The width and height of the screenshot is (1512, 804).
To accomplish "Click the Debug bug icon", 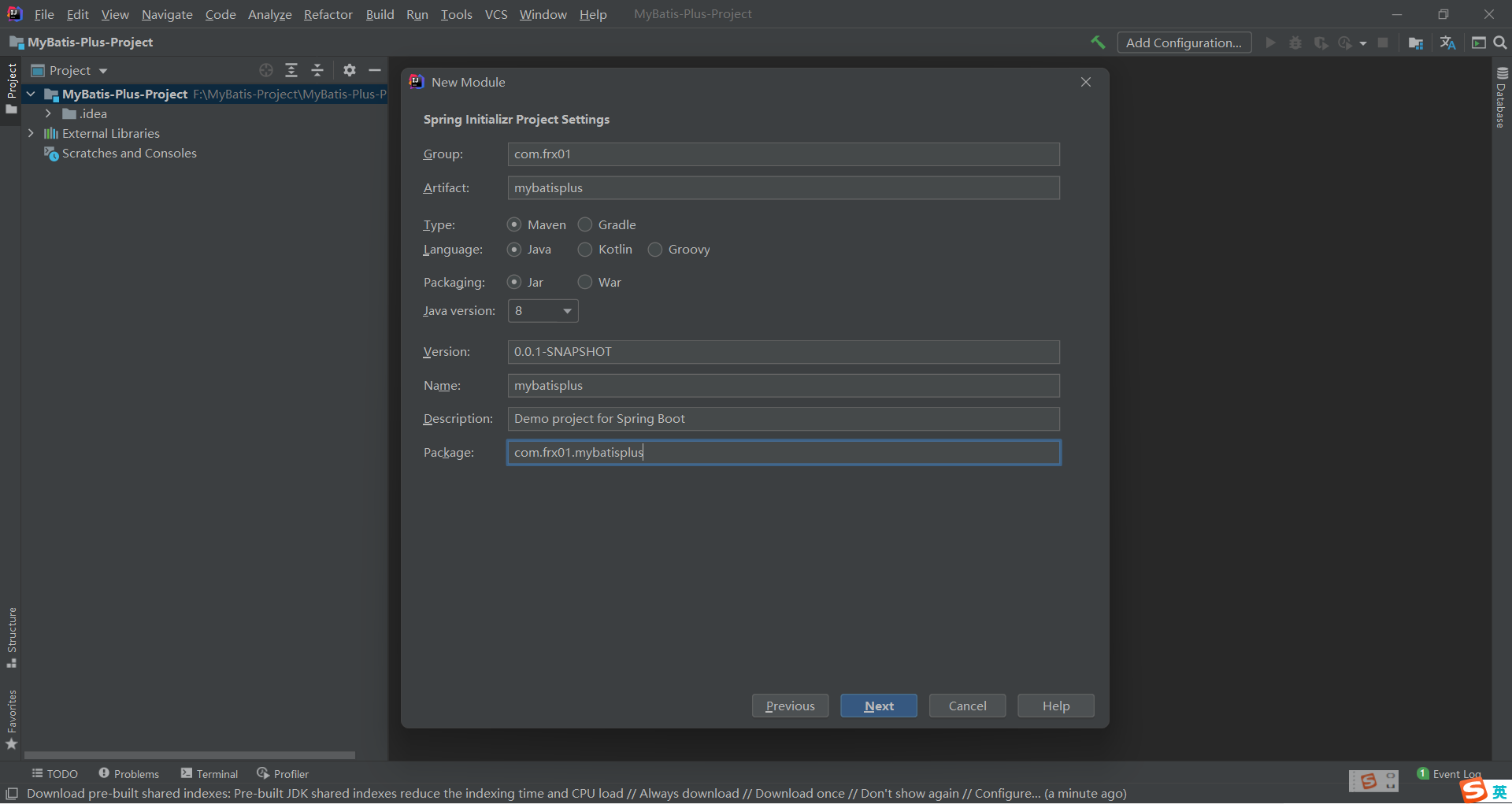I will pyautogui.click(x=1295, y=43).
